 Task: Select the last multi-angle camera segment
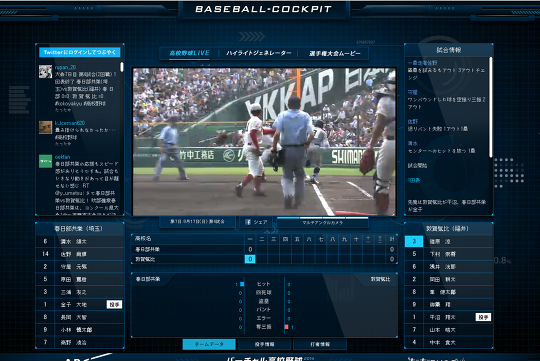tap(357, 218)
